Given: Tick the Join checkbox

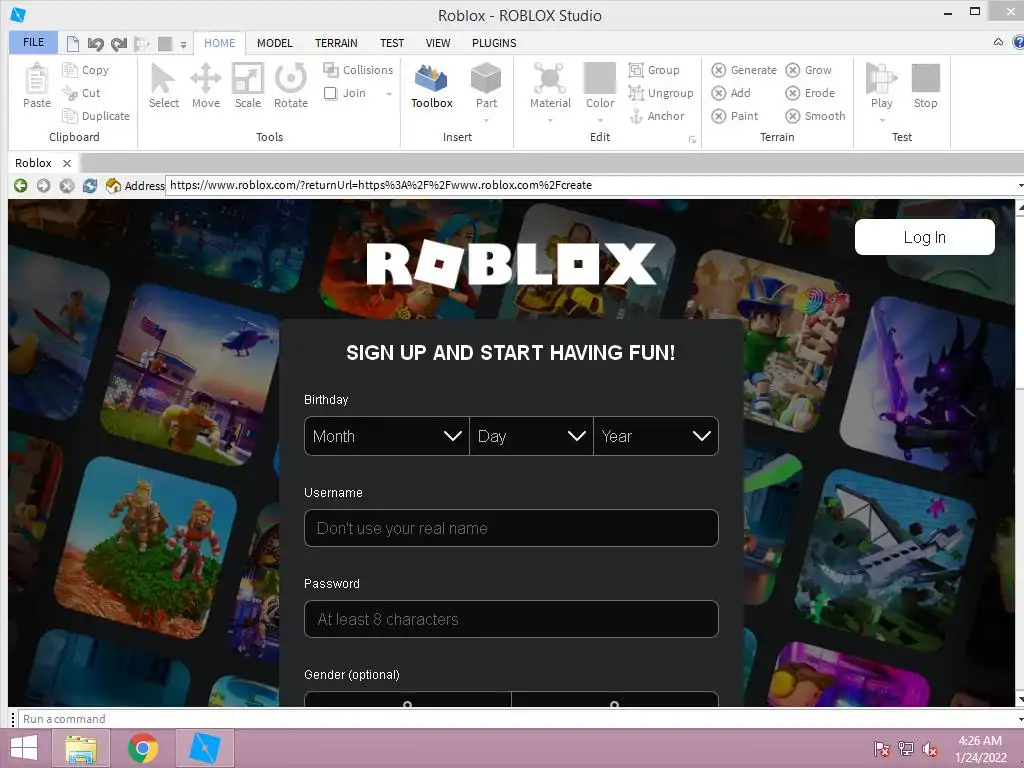Looking at the screenshot, I should pos(330,93).
